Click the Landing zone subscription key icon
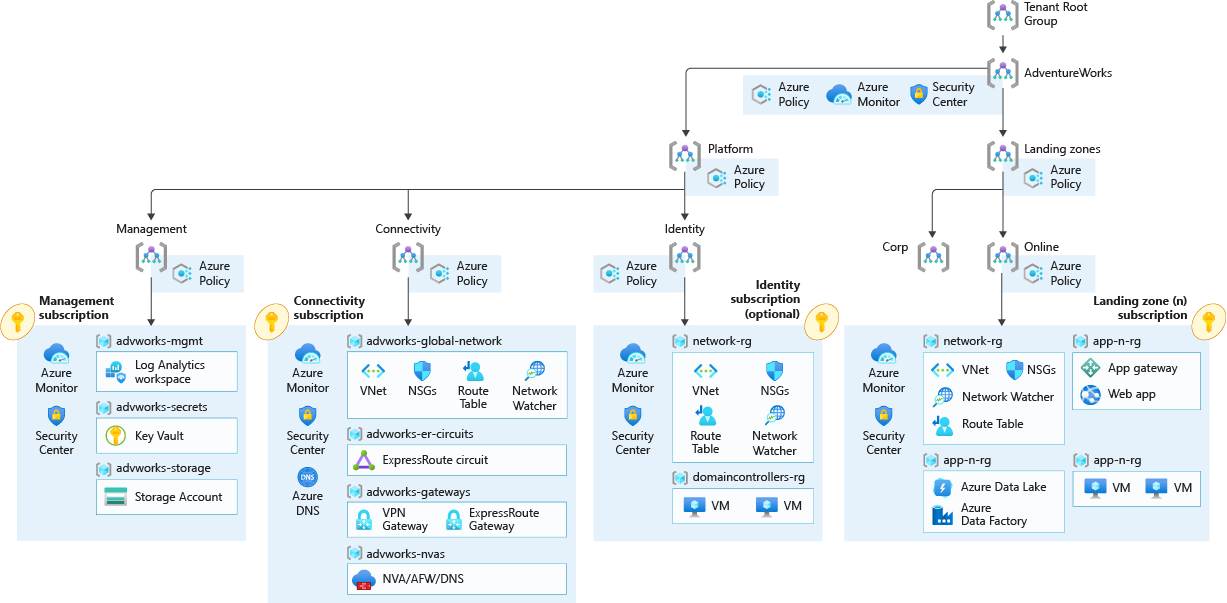Image resolution: width=1227 pixels, height=603 pixels. (x=1208, y=321)
